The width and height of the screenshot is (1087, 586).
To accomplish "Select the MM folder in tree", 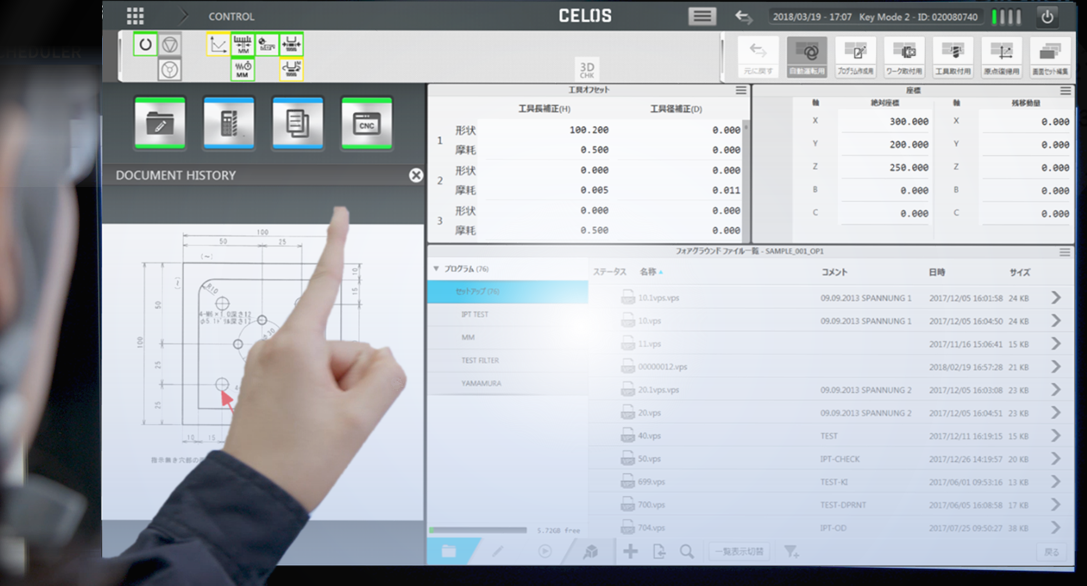I will point(508,338).
